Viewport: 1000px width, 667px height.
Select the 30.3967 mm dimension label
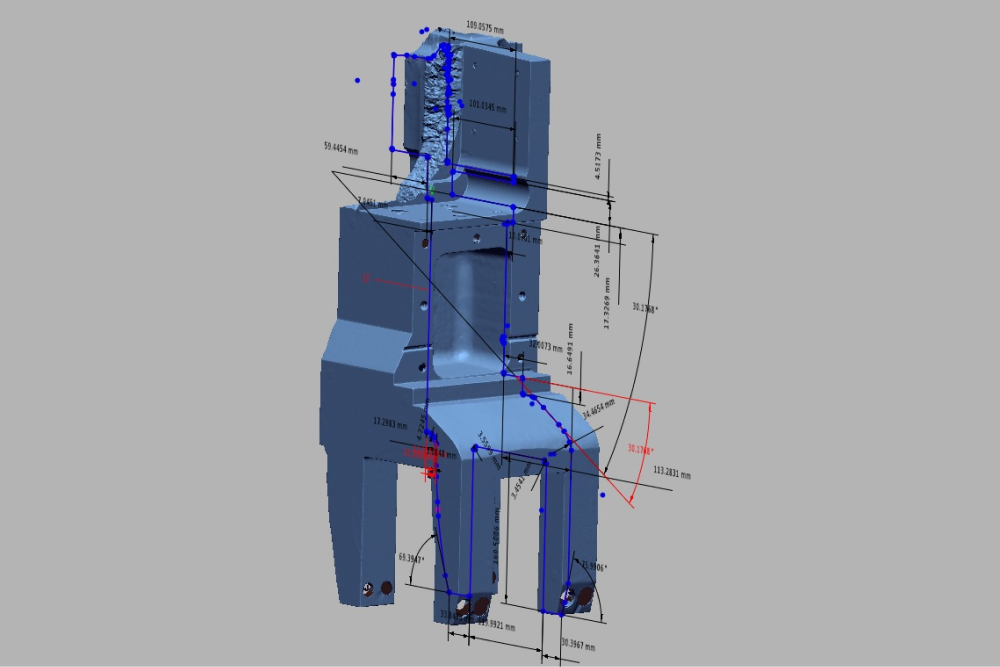point(578,645)
